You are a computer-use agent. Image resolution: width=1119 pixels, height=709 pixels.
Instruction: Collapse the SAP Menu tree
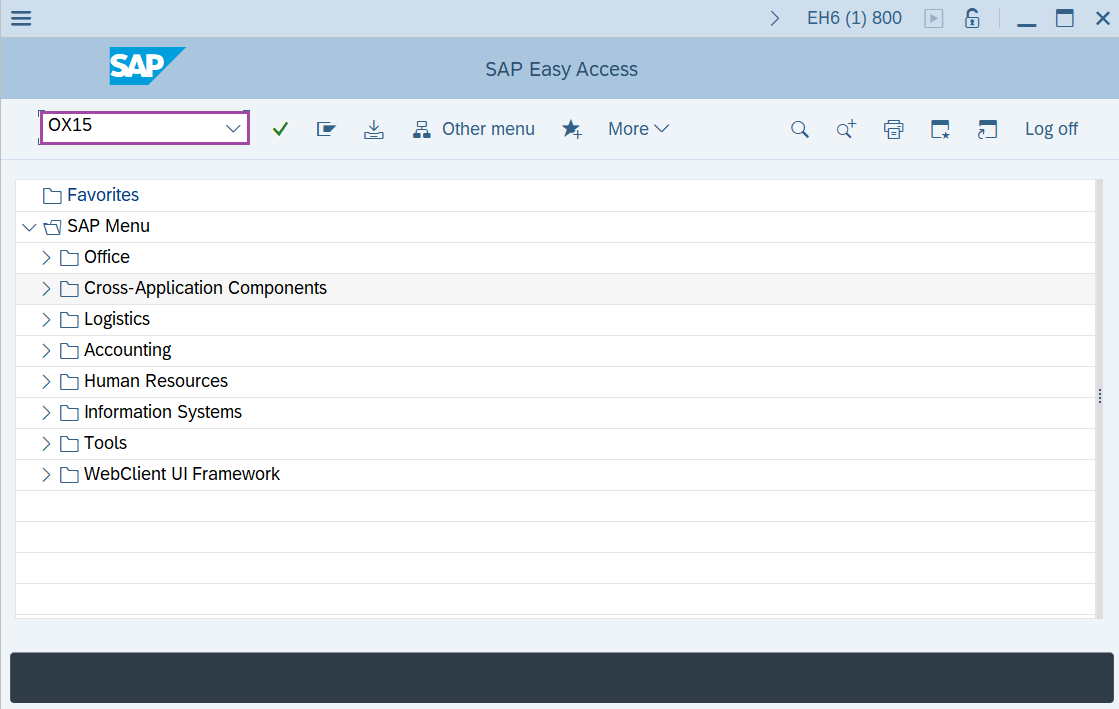click(29, 226)
